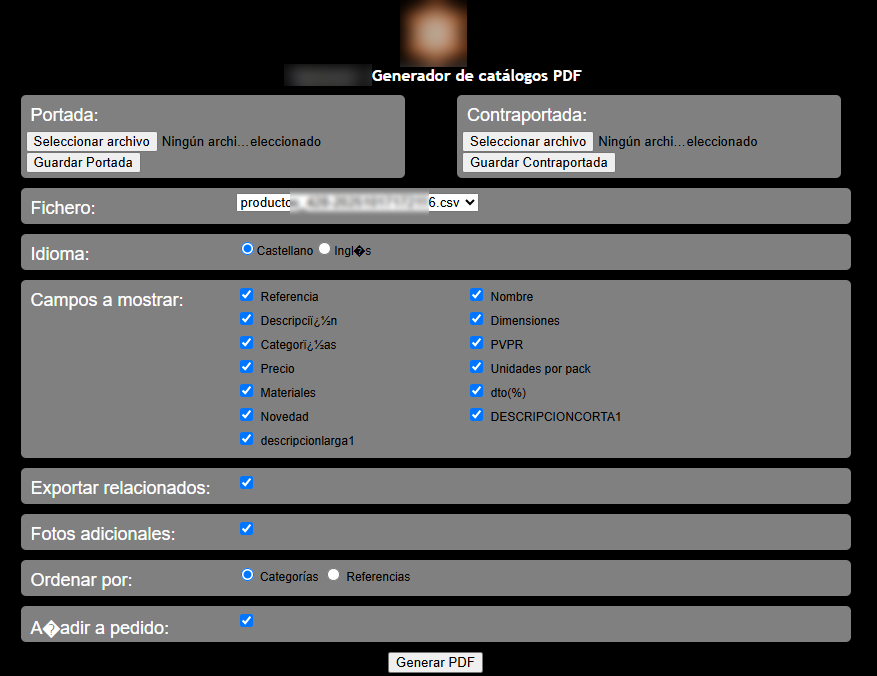Uncheck the Referencia field checkbox
Screen dimensions: 877x676
pyautogui.click(x=247, y=295)
